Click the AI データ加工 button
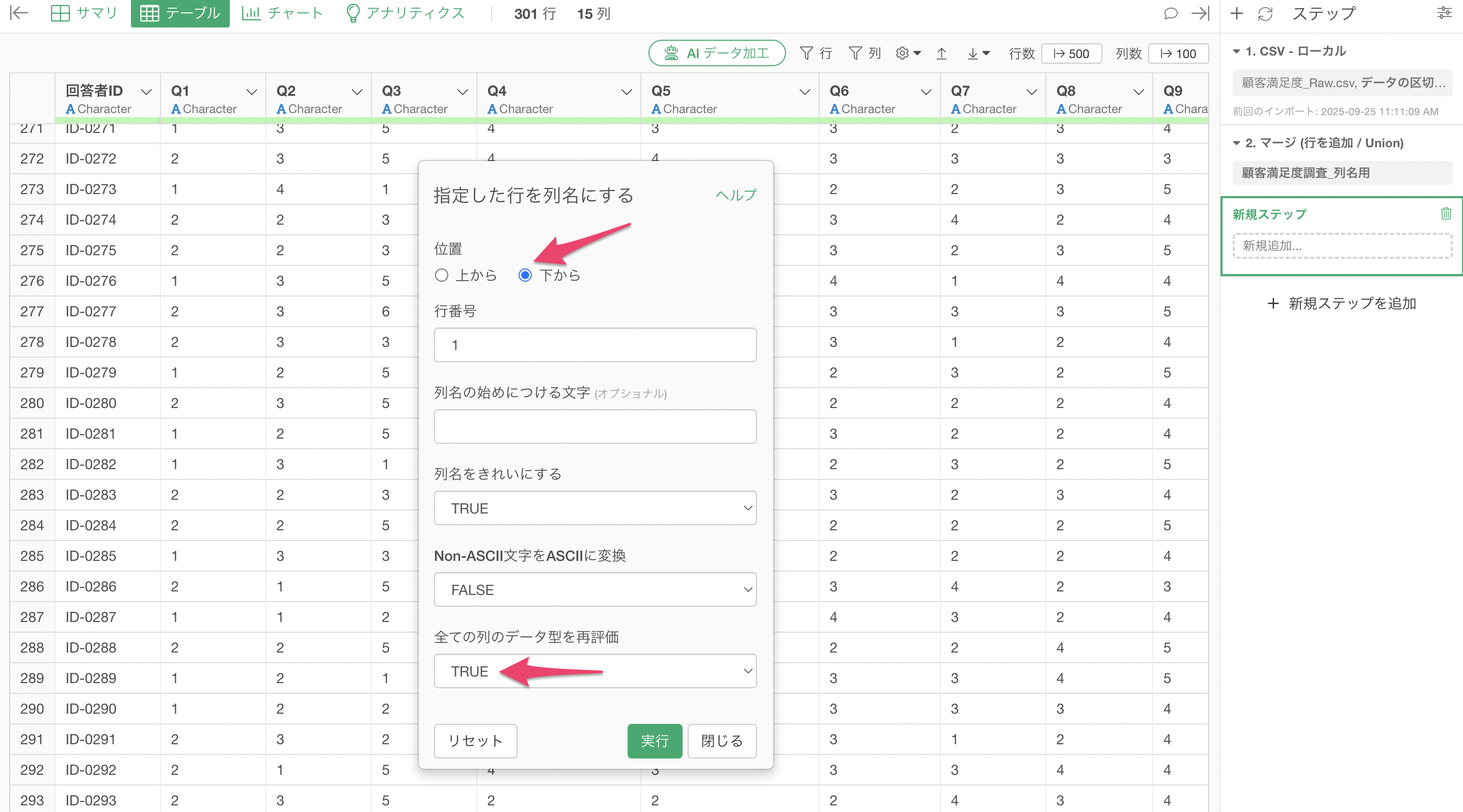 717,53
